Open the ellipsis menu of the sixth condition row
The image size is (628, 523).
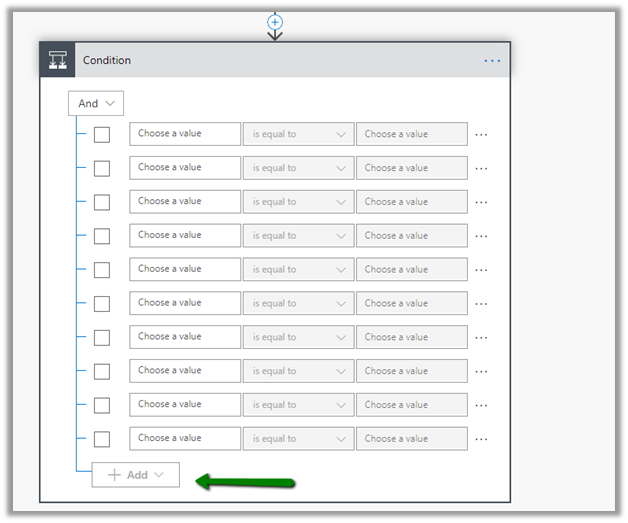click(x=481, y=304)
